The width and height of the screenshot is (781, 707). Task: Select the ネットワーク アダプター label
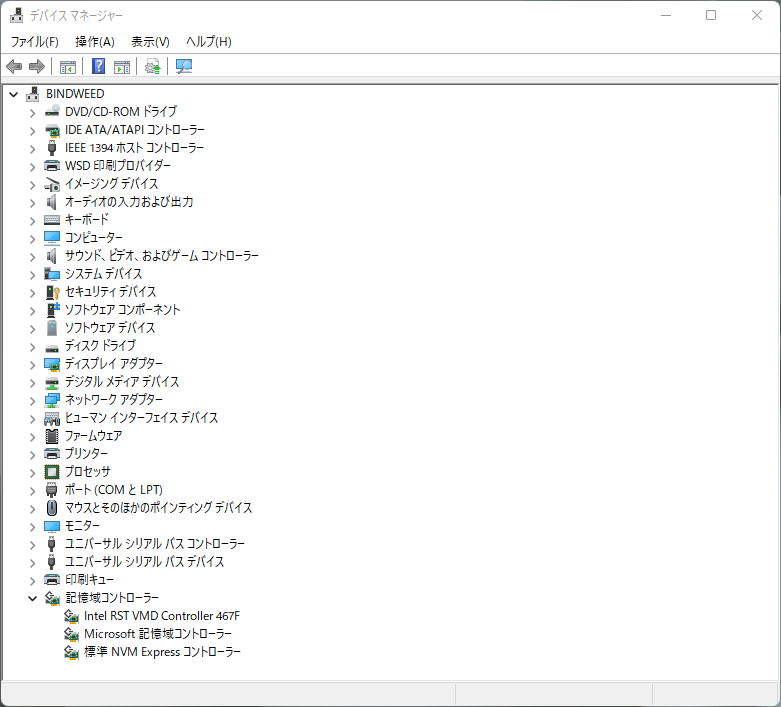pos(114,400)
